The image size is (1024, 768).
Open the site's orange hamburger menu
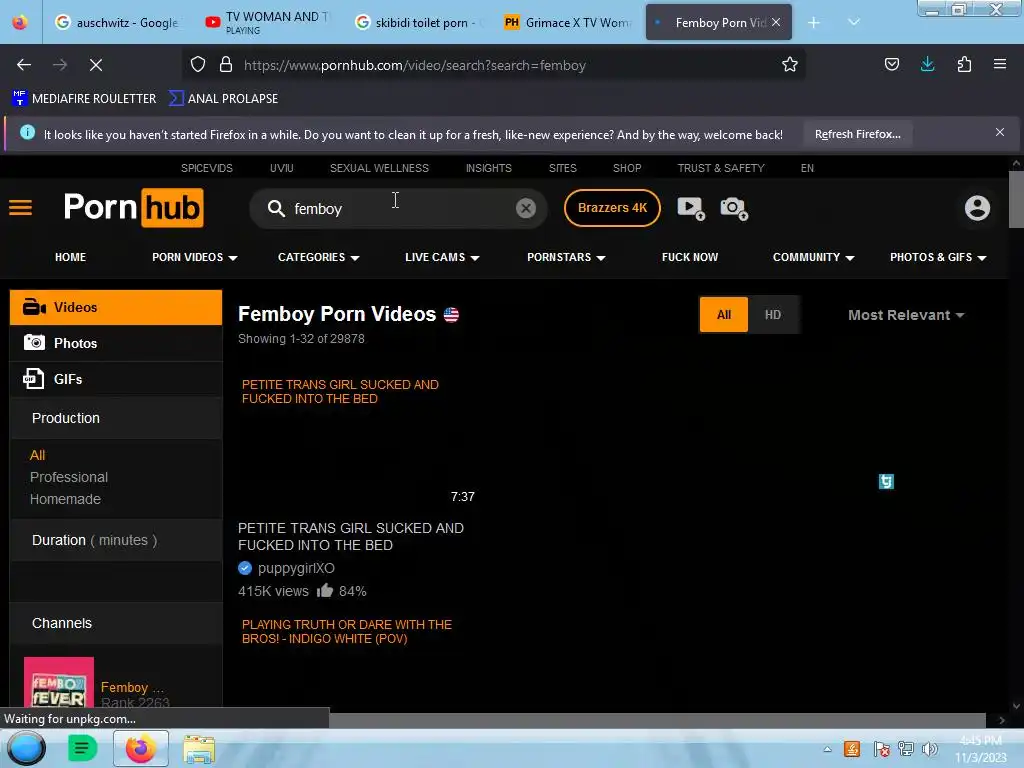20,208
